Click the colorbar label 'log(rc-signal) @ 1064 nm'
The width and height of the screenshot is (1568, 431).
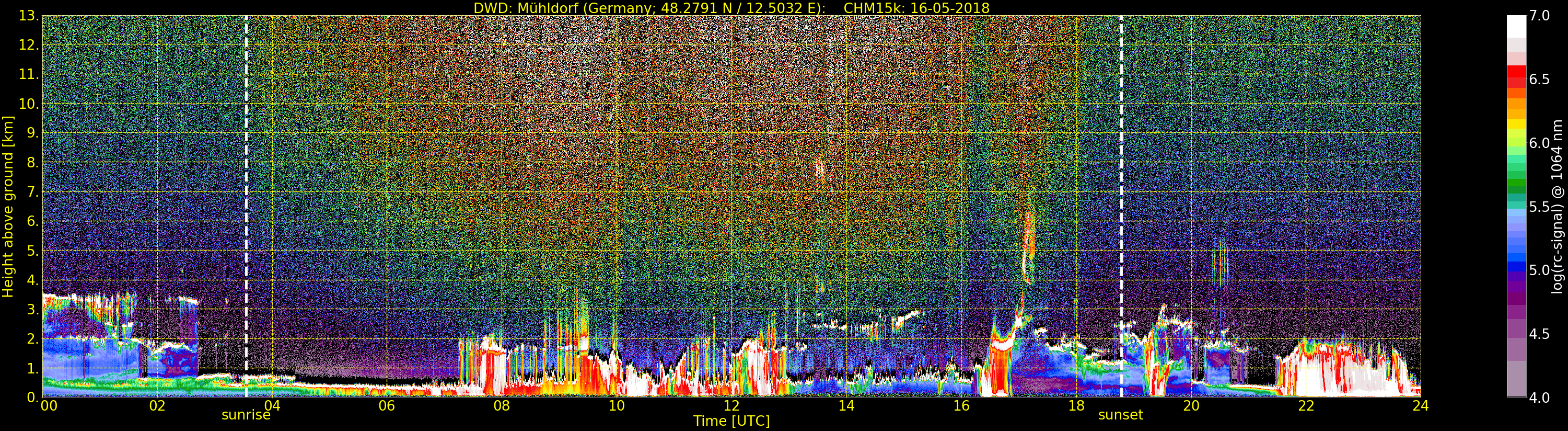click(1558, 206)
